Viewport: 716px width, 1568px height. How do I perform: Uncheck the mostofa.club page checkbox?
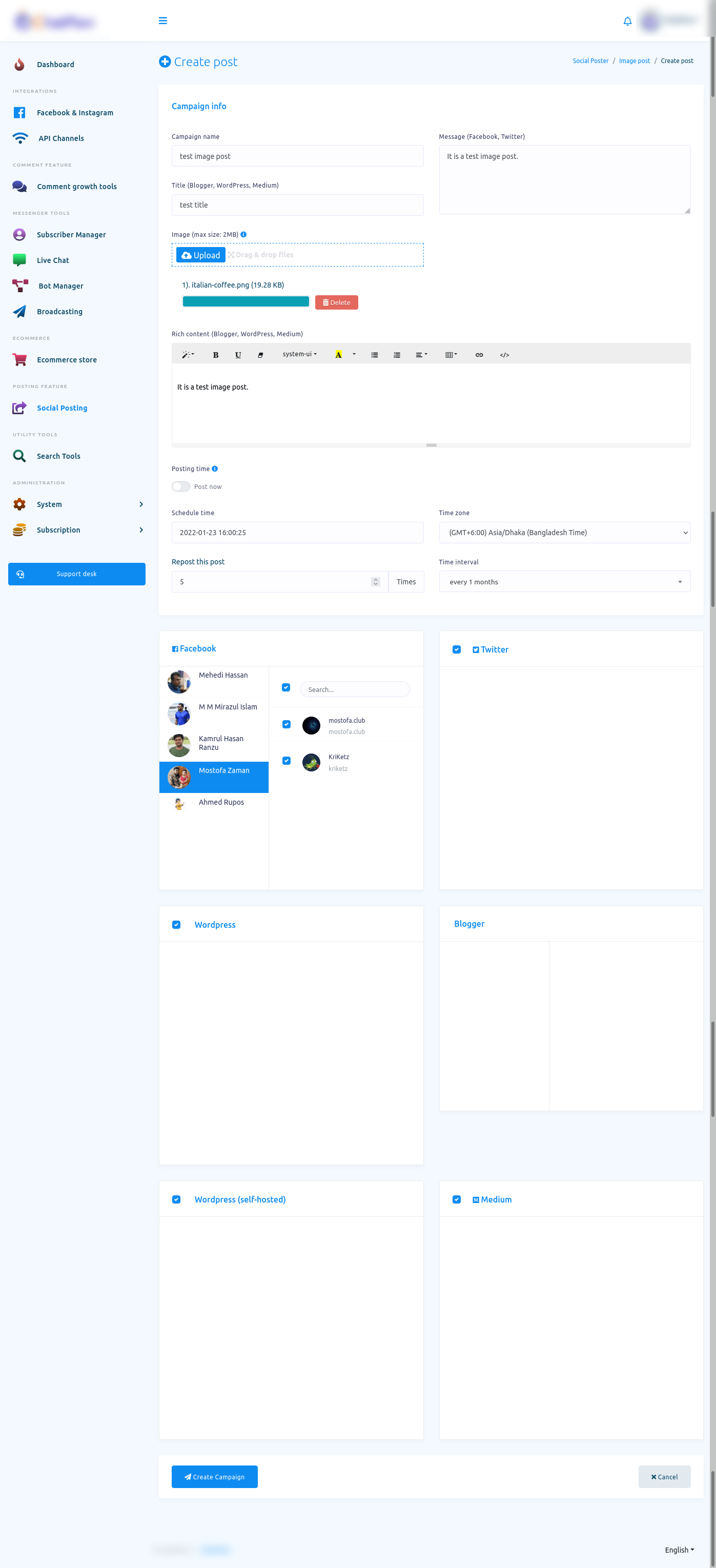coord(286,724)
